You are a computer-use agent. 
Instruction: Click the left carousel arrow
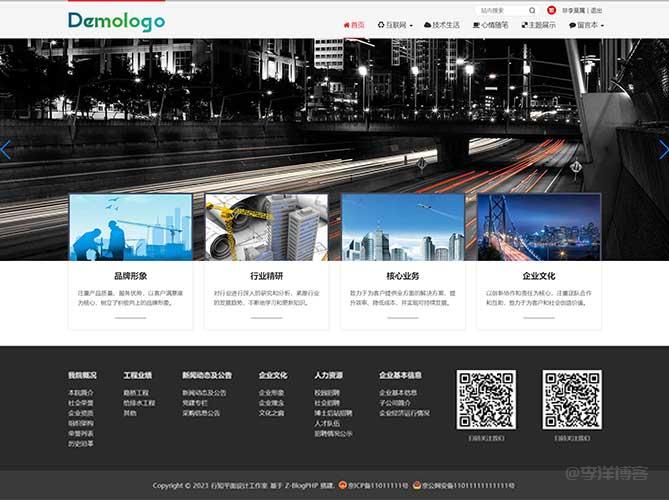tap(6, 150)
